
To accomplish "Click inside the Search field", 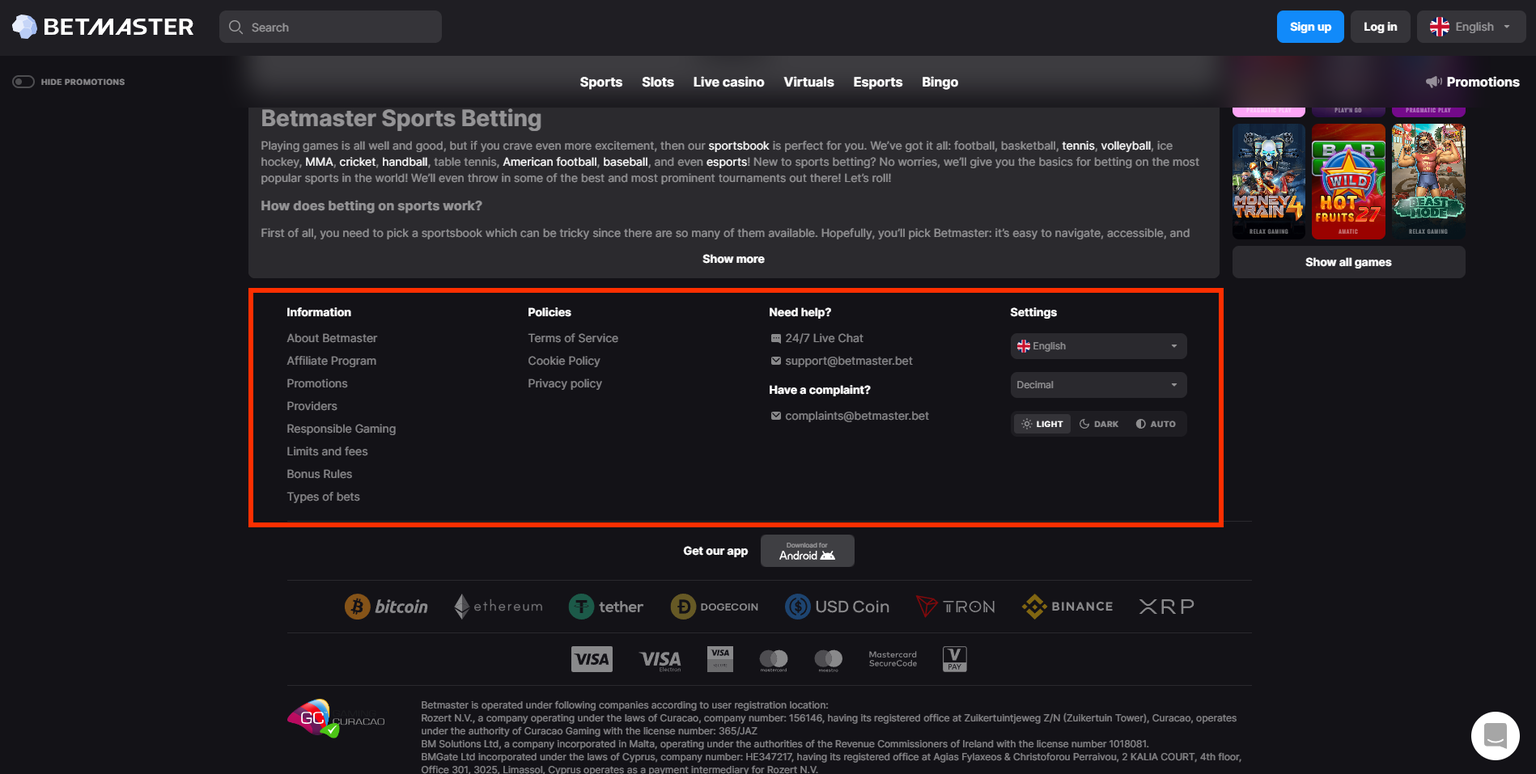I will (330, 26).
